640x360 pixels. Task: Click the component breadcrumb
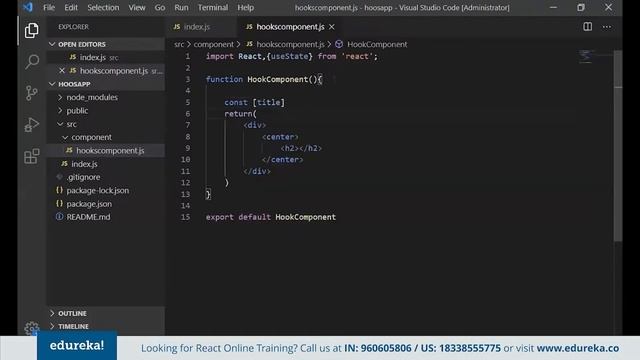(213, 44)
